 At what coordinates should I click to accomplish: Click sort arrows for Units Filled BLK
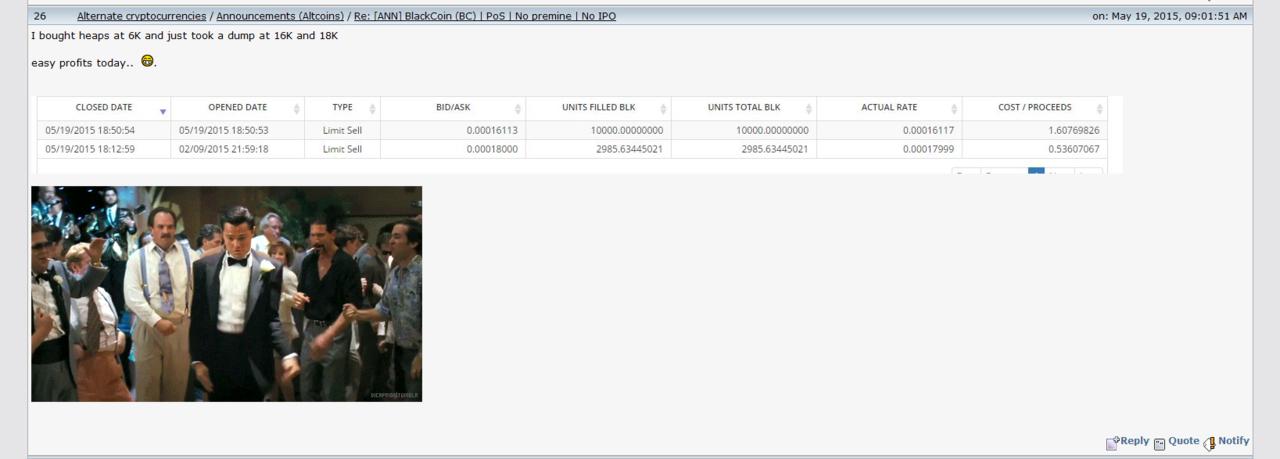pyautogui.click(x=663, y=109)
